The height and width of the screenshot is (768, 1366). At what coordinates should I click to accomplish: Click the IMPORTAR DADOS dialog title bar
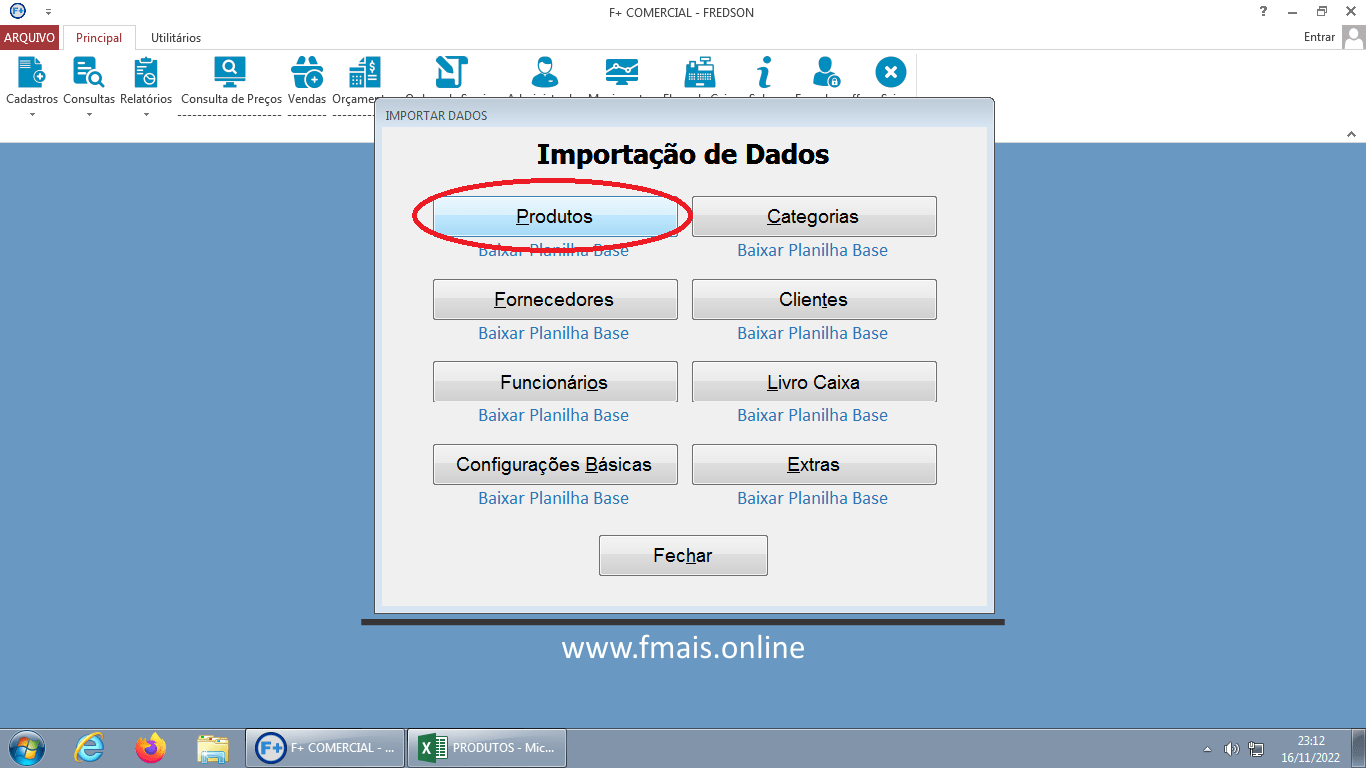pyautogui.click(x=684, y=115)
